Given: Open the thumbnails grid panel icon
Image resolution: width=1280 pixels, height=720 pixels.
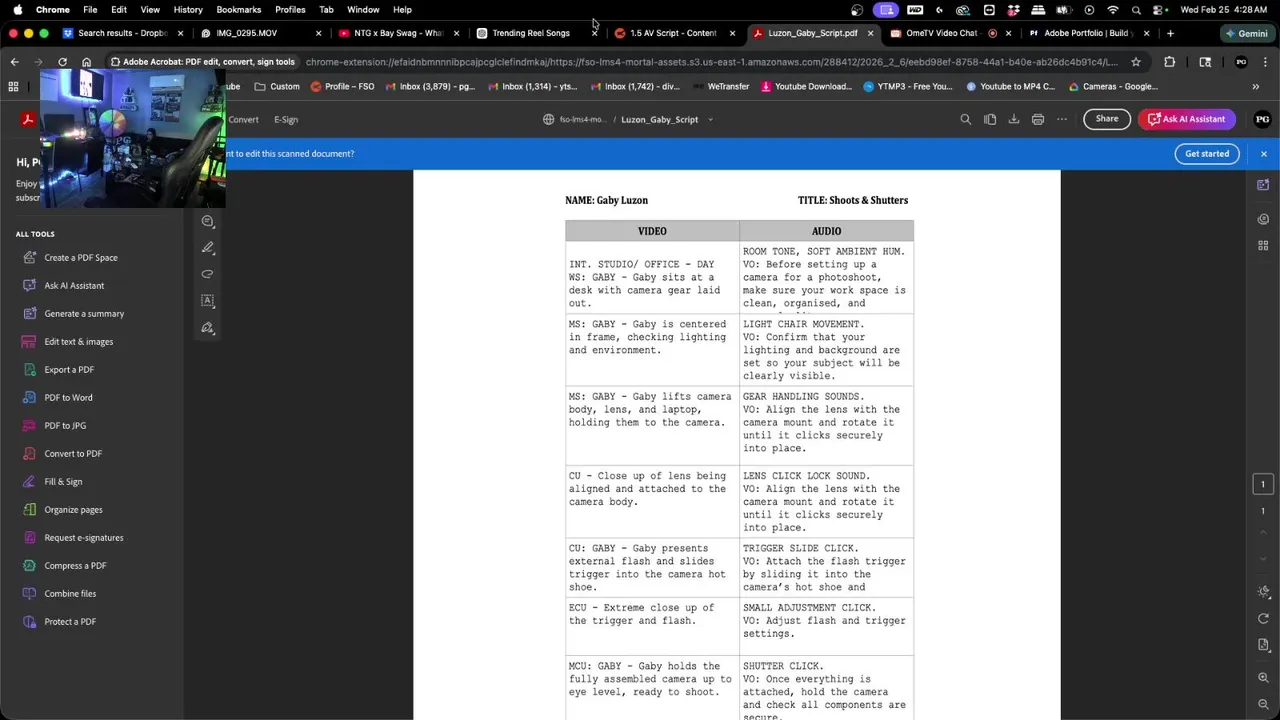Looking at the screenshot, I should point(1263,246).
